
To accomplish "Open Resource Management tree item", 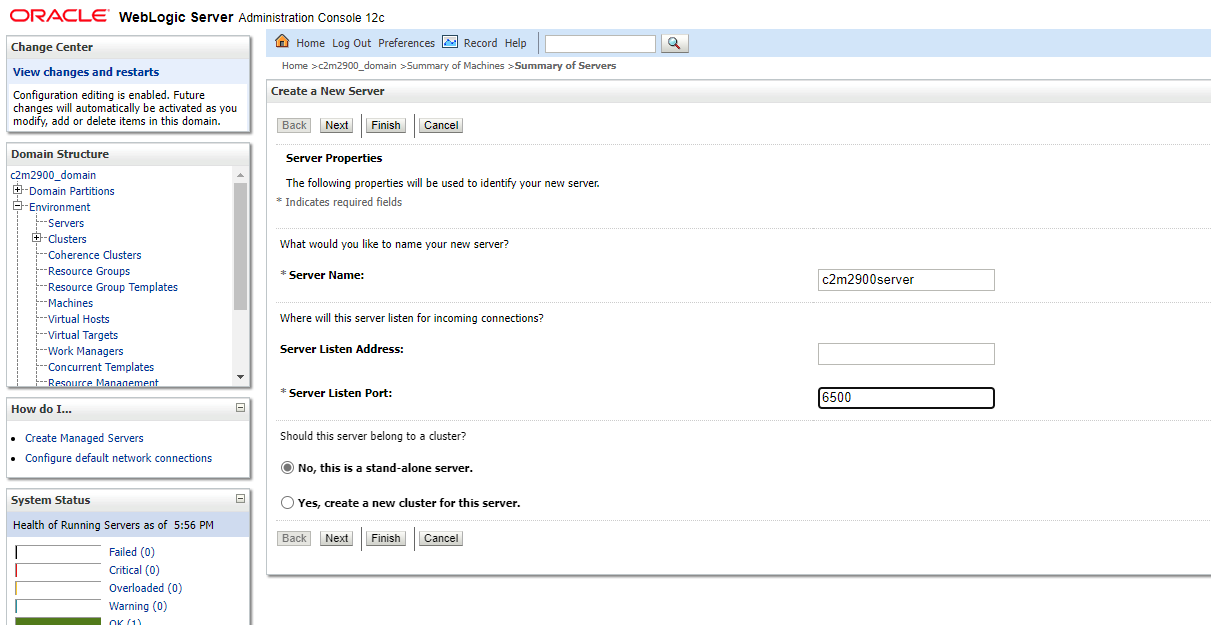I will click(x=103, y=382).
